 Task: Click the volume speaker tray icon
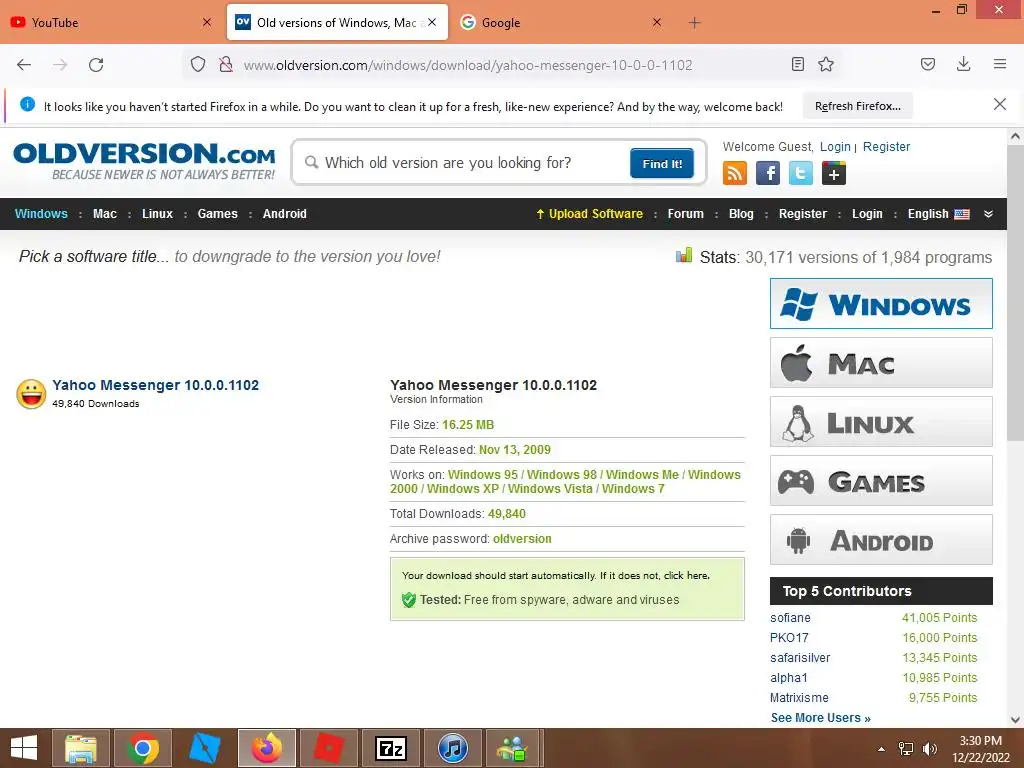click(x=929, y=749)
